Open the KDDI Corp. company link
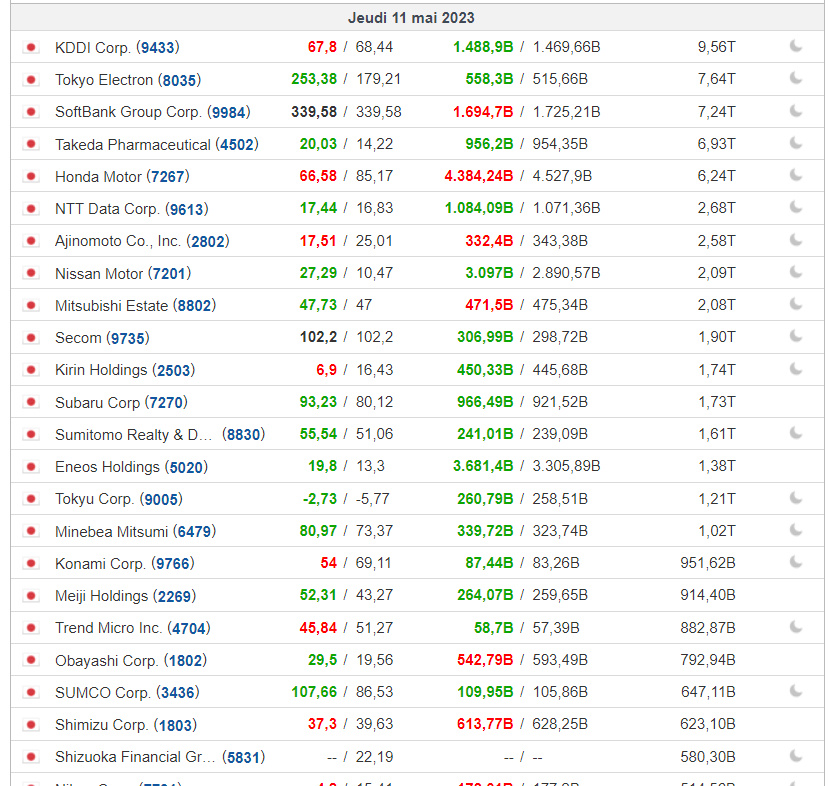This screenshot has width=830, height=786. tap(93, 48)
